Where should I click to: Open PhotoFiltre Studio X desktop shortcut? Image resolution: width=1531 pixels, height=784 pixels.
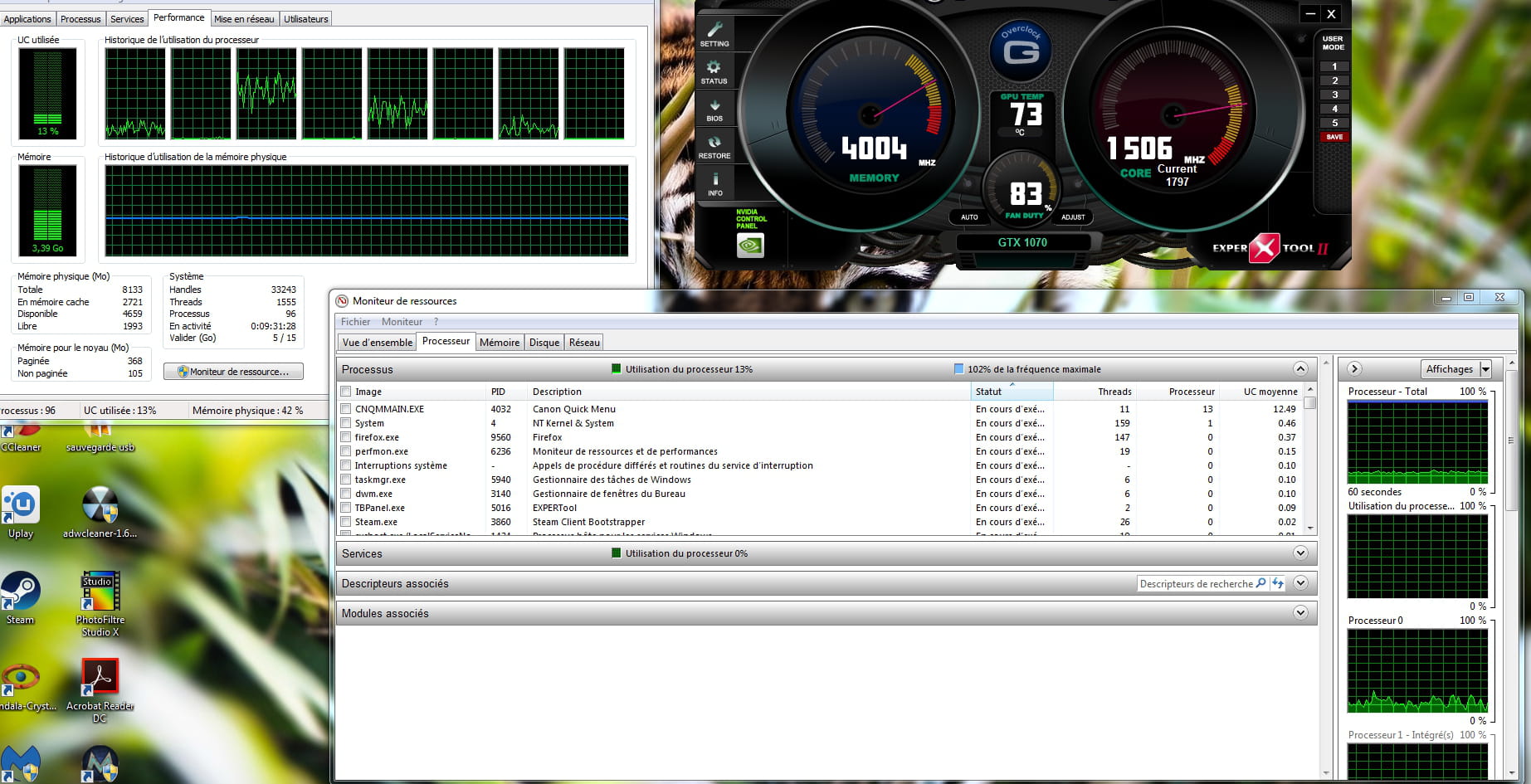click(100, 604)
